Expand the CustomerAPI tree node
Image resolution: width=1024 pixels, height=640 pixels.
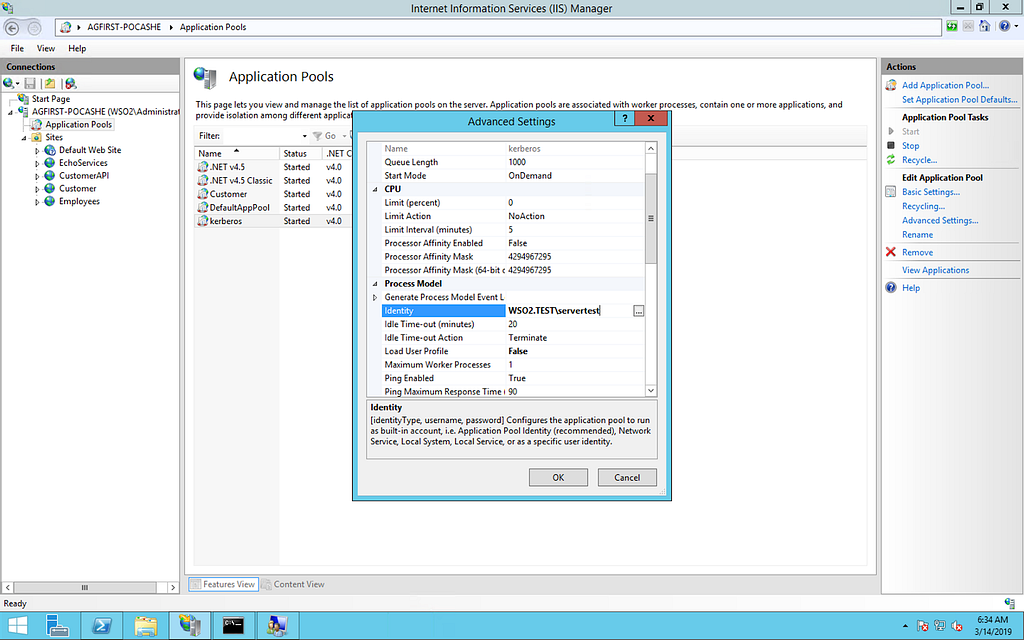click(x=37, y=176)
